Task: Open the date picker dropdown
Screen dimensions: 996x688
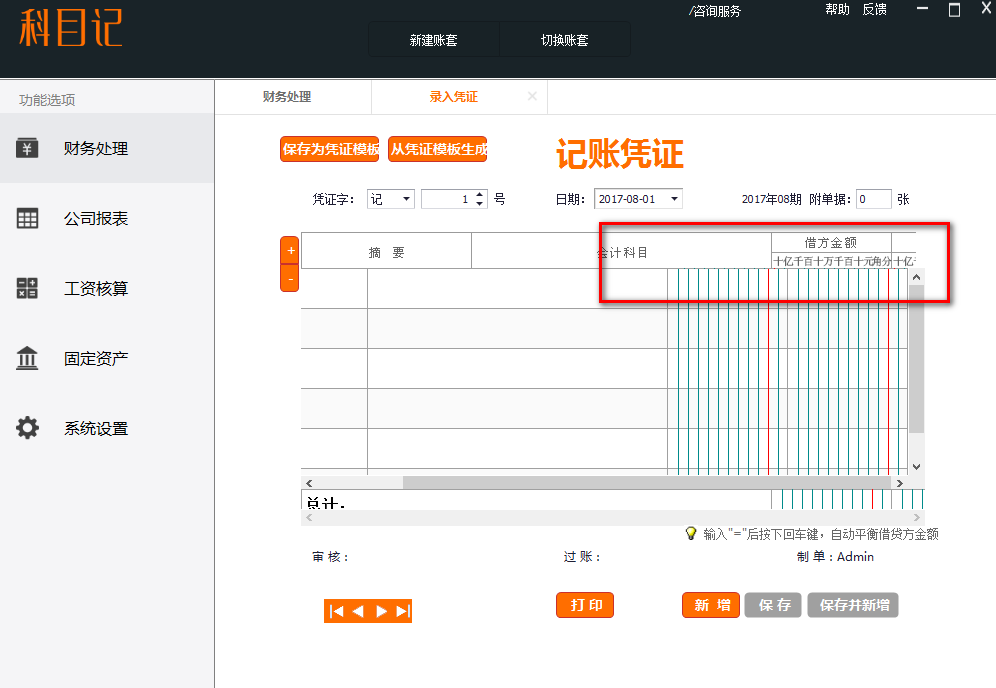Action: tap(673, 199)
